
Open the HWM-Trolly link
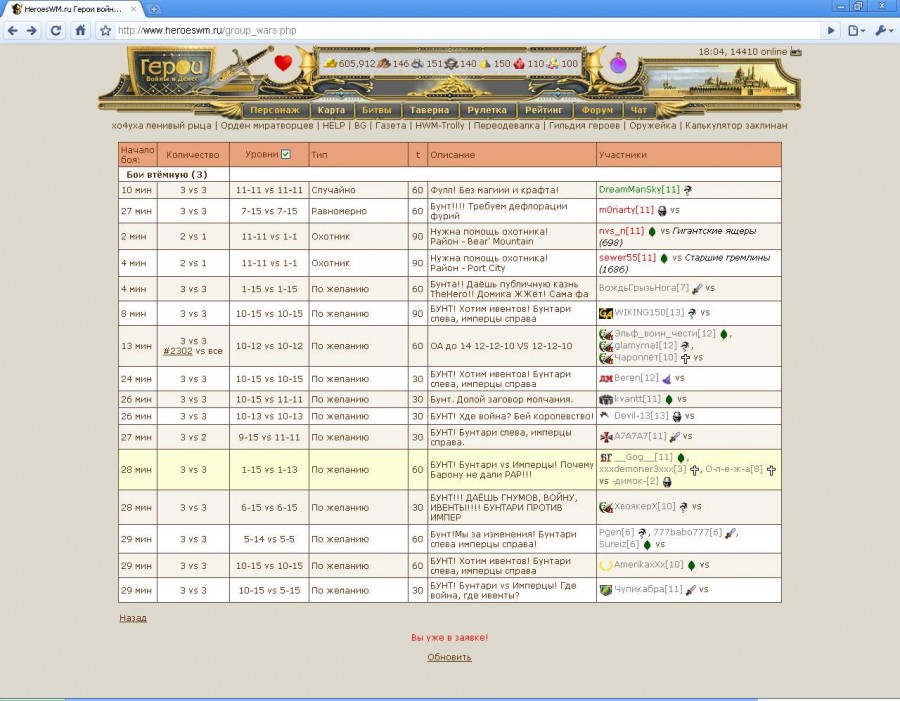[x=440, y=125]
